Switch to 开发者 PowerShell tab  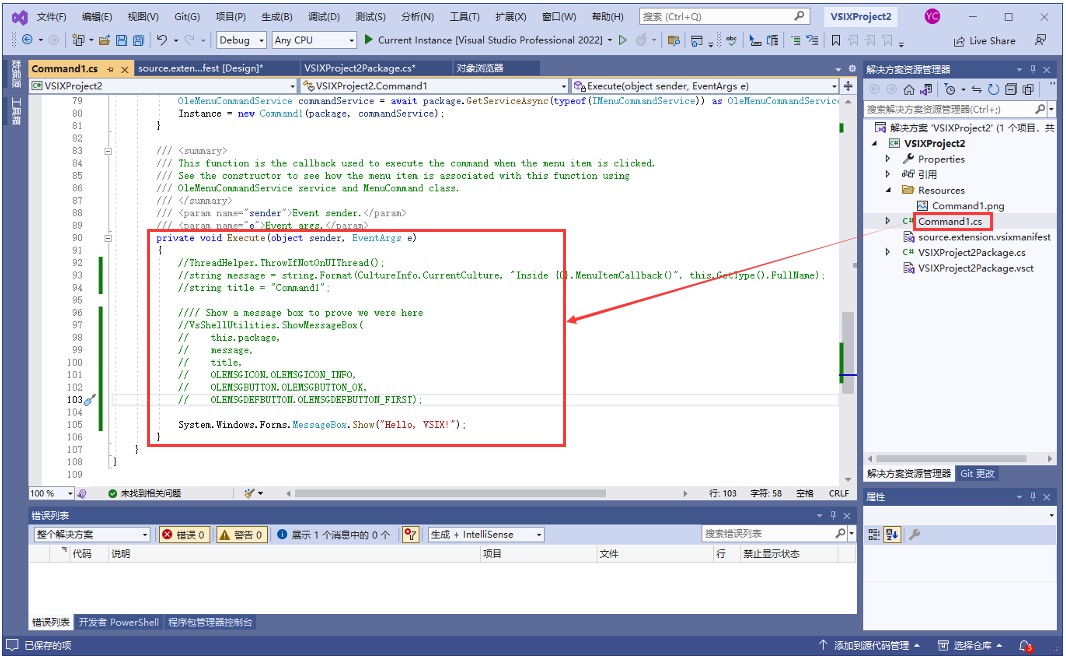pos(119,622)
